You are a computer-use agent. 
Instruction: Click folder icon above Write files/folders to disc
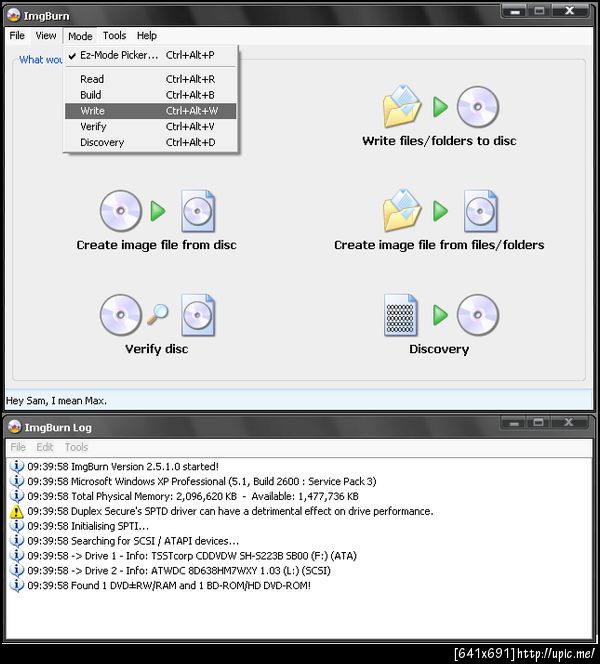402,106
